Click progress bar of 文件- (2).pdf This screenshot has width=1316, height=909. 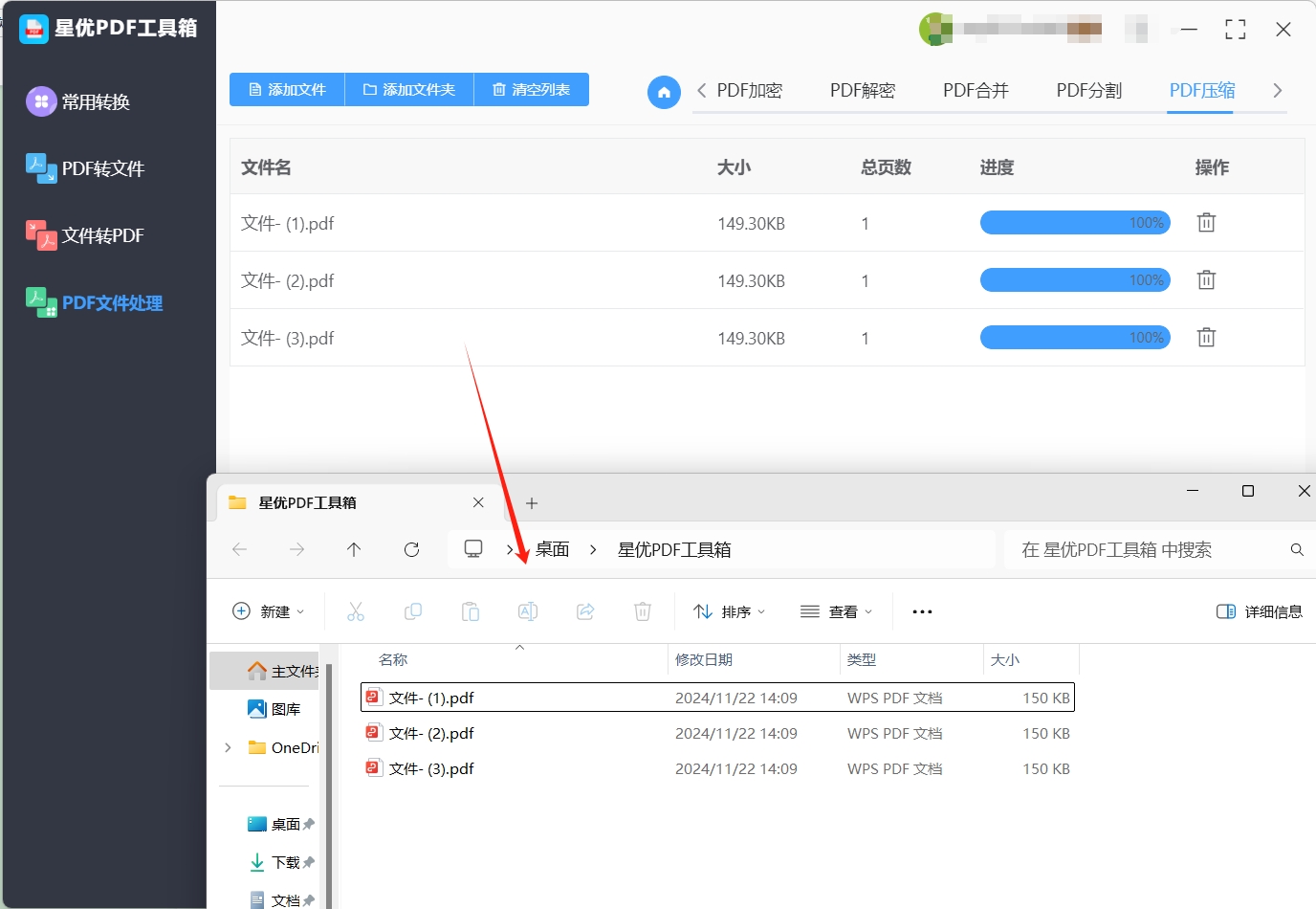[x=1075, y=279]
